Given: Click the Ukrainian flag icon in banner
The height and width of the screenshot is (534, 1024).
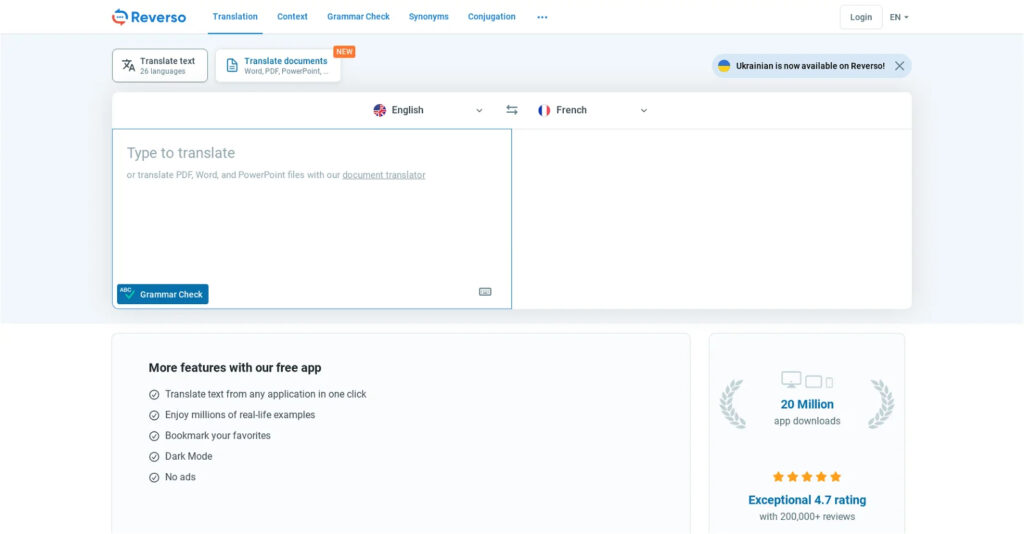Looking at the screenshot, I should 724,66.
